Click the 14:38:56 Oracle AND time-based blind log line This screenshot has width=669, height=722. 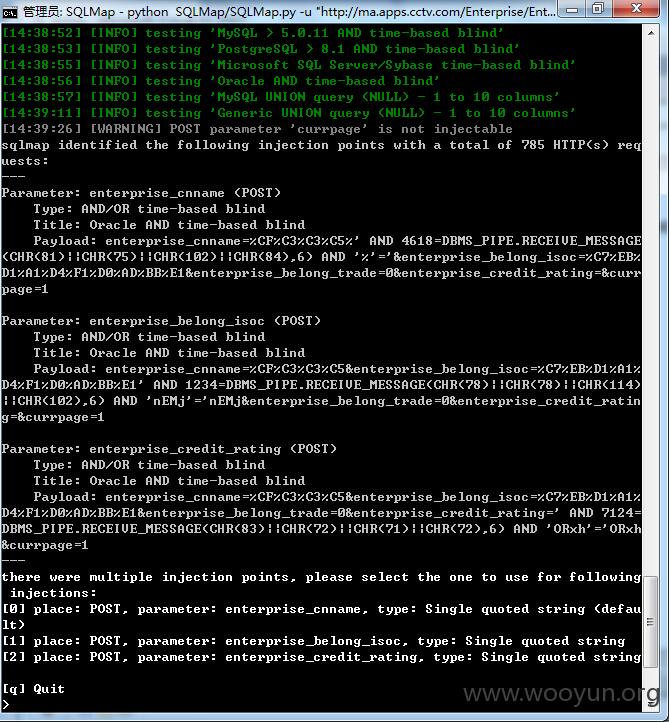click(221, 81)
